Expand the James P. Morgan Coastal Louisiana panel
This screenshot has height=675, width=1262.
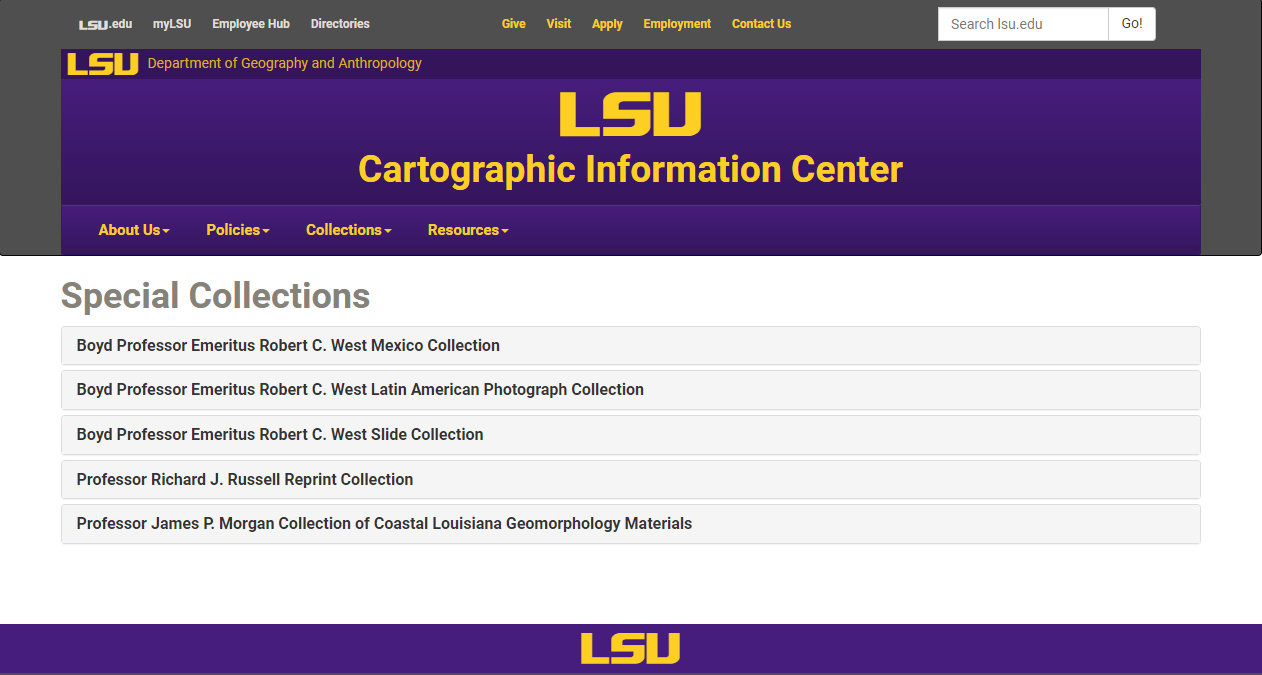pos(631,524)
